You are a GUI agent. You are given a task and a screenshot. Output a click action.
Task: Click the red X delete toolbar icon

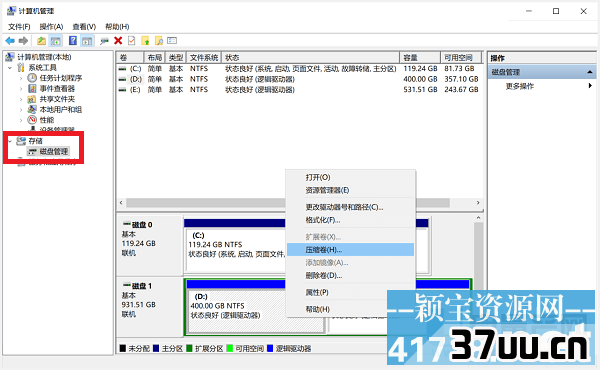tap(118, 41)
